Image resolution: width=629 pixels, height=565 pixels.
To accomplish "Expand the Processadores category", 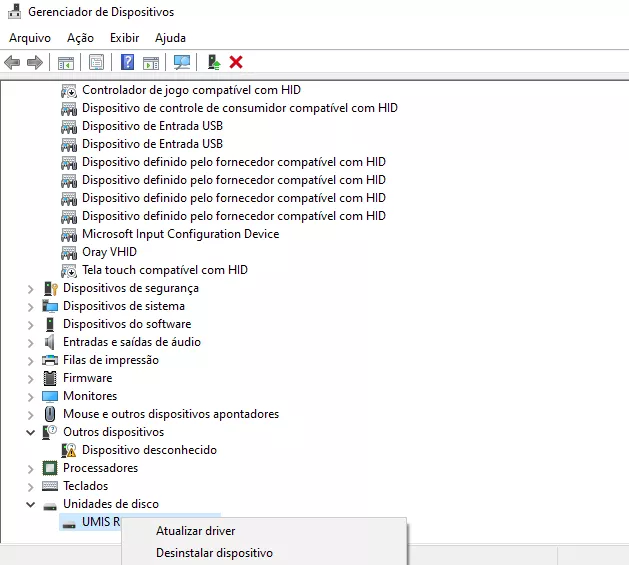I will 30,469.
